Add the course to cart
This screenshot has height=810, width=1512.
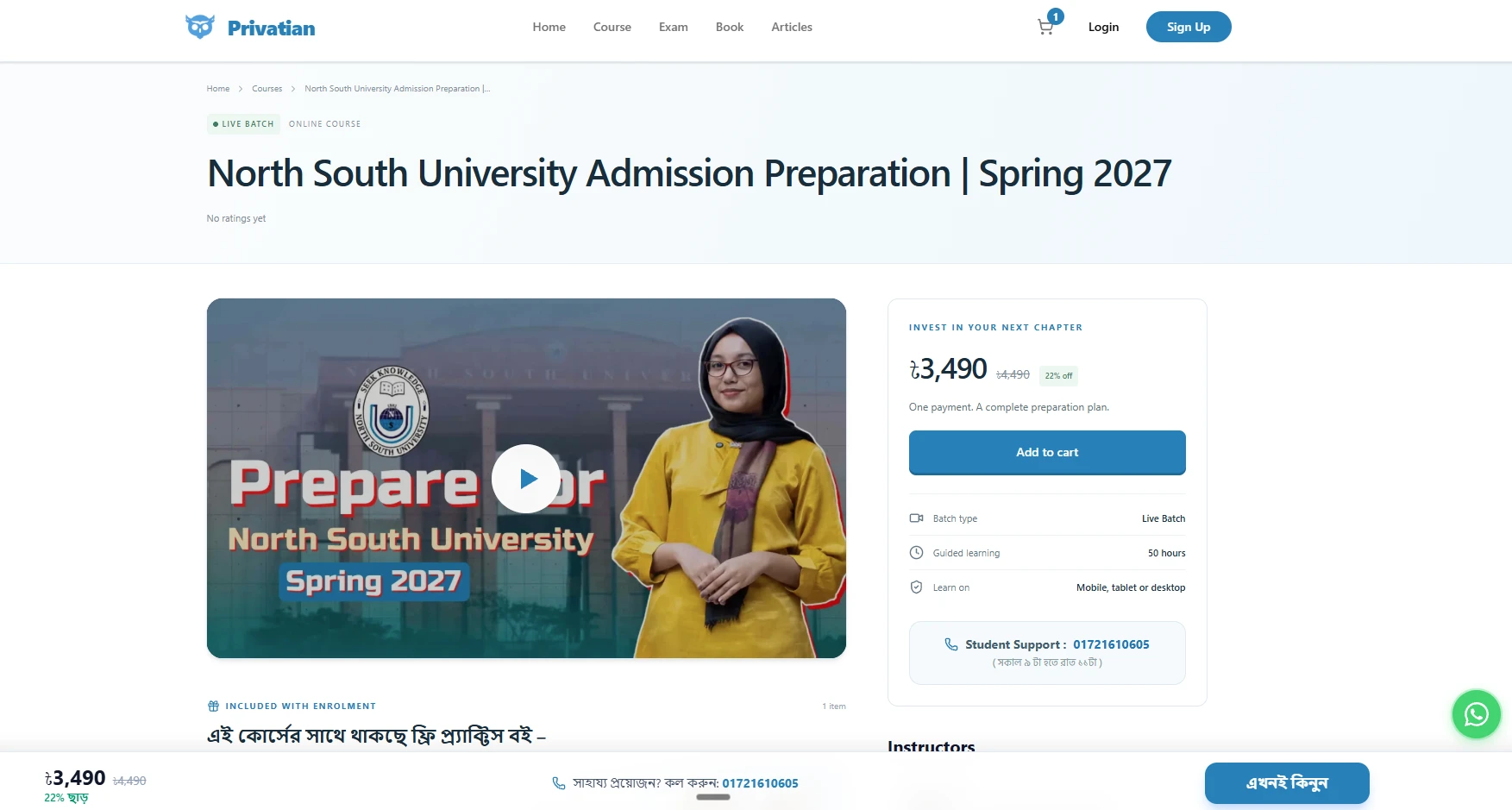pyautogui.click(x=1047, y=452)
